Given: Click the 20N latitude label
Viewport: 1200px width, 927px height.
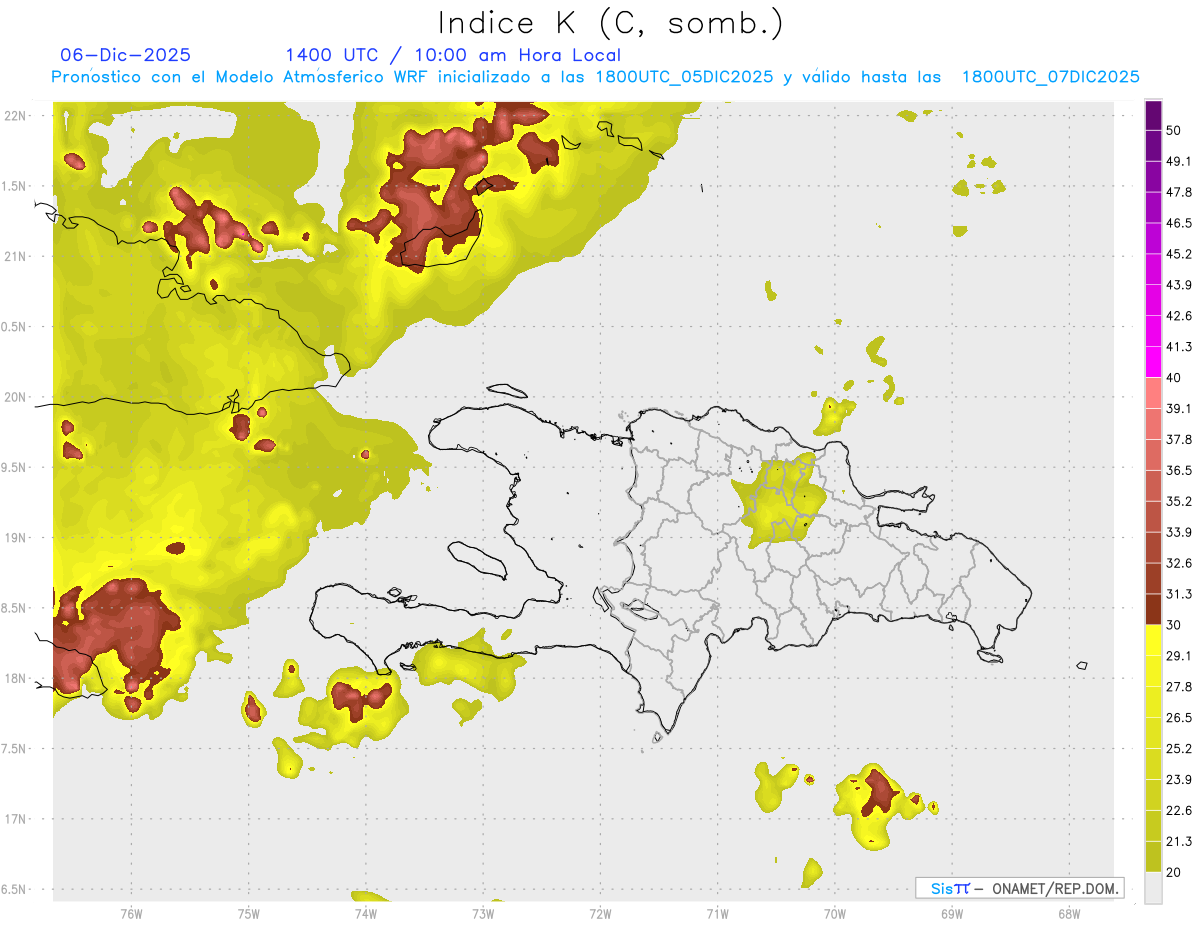Looking at the screenshot, I should (x=14, y=397).
